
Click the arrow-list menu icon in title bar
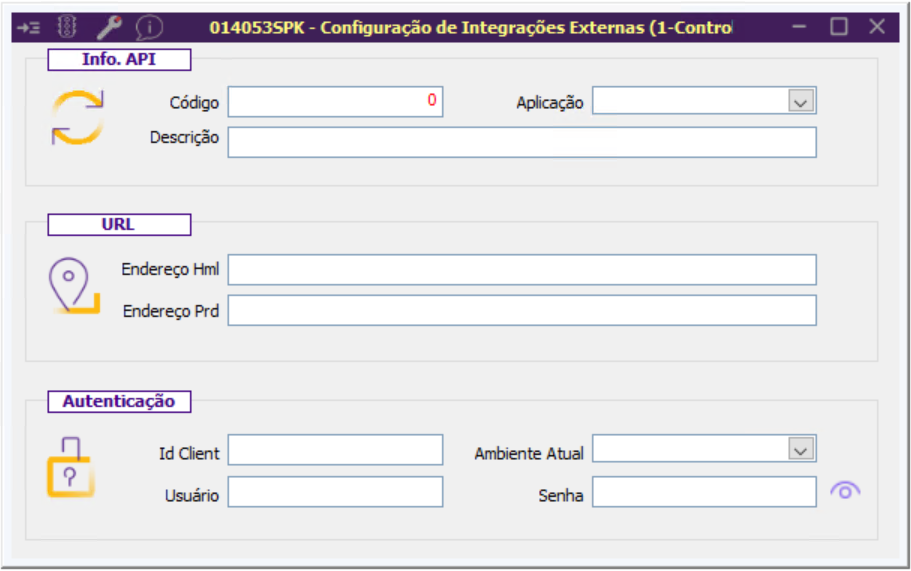point(29,27)
